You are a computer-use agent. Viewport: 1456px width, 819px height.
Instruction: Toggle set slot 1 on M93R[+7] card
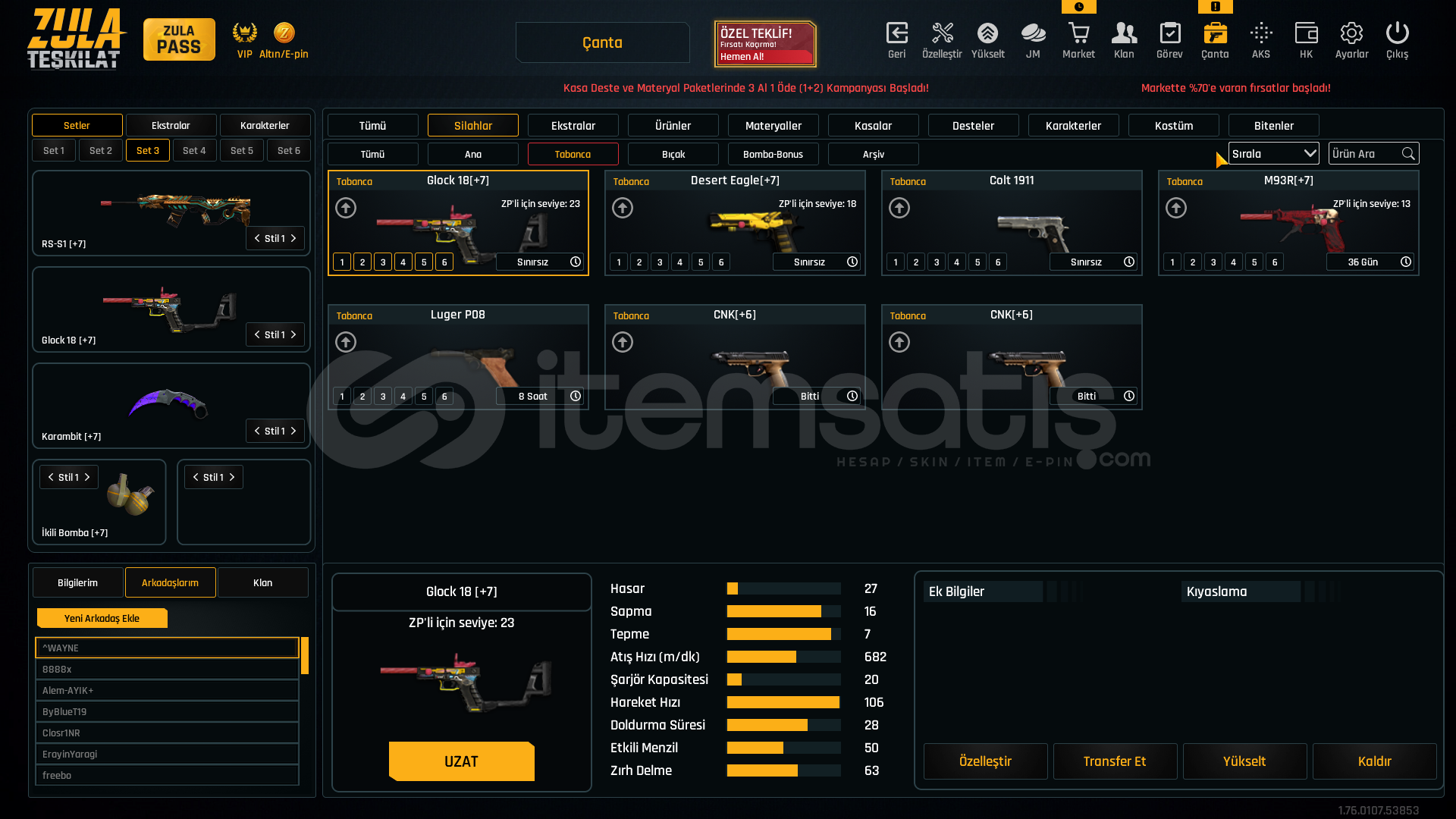click(1172, 262)
